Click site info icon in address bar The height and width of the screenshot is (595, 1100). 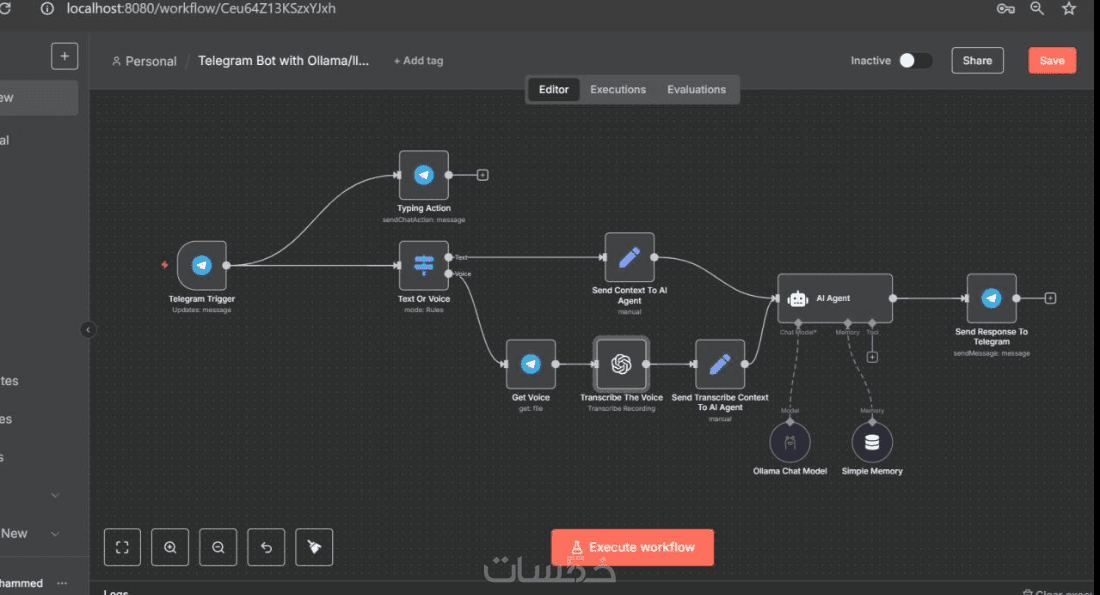click(x=47, y=8)
